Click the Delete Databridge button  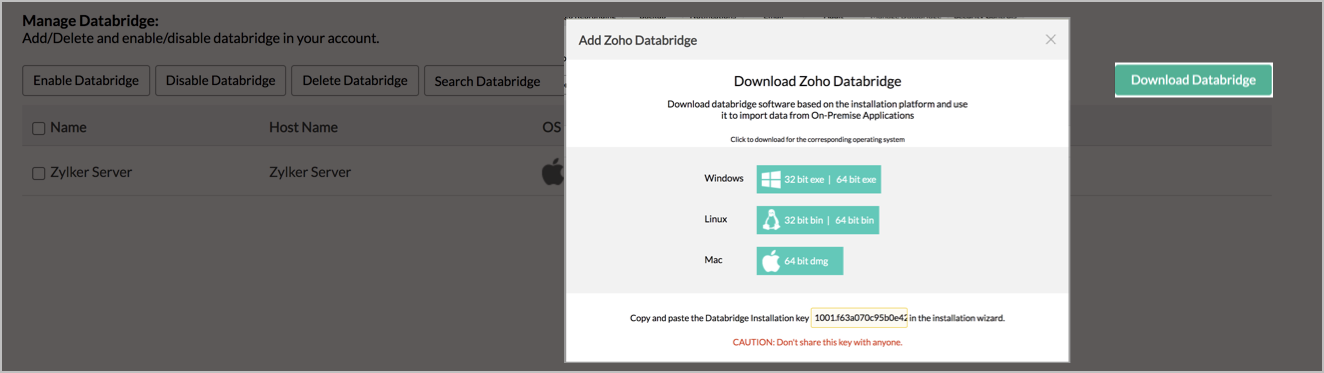click(354, 81)
